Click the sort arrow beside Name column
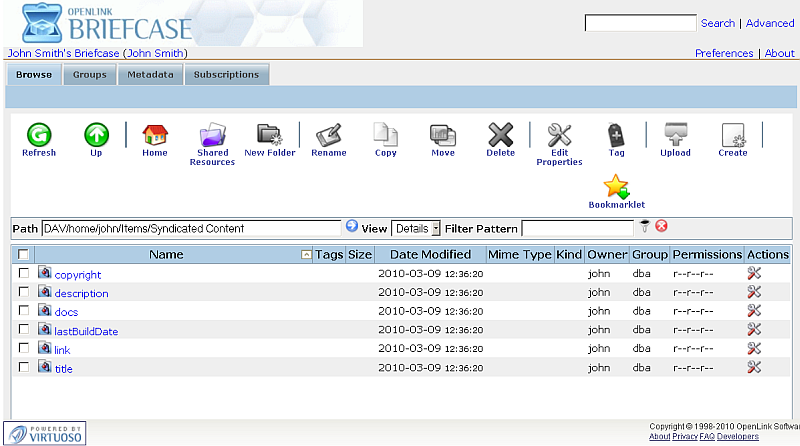The image size is (800, 446). click(x=306, y=255)
